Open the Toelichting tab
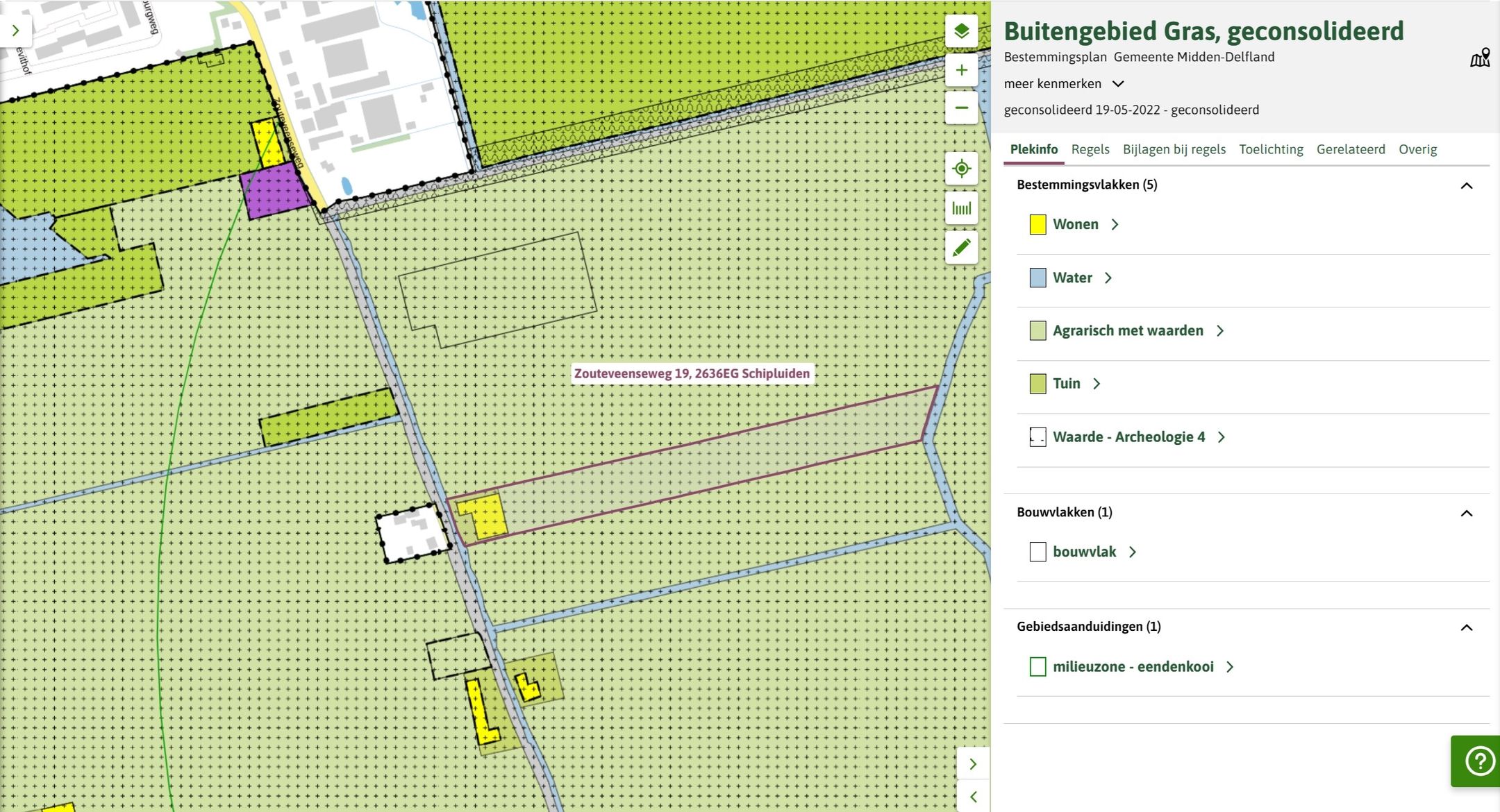 click(1270, 149)
